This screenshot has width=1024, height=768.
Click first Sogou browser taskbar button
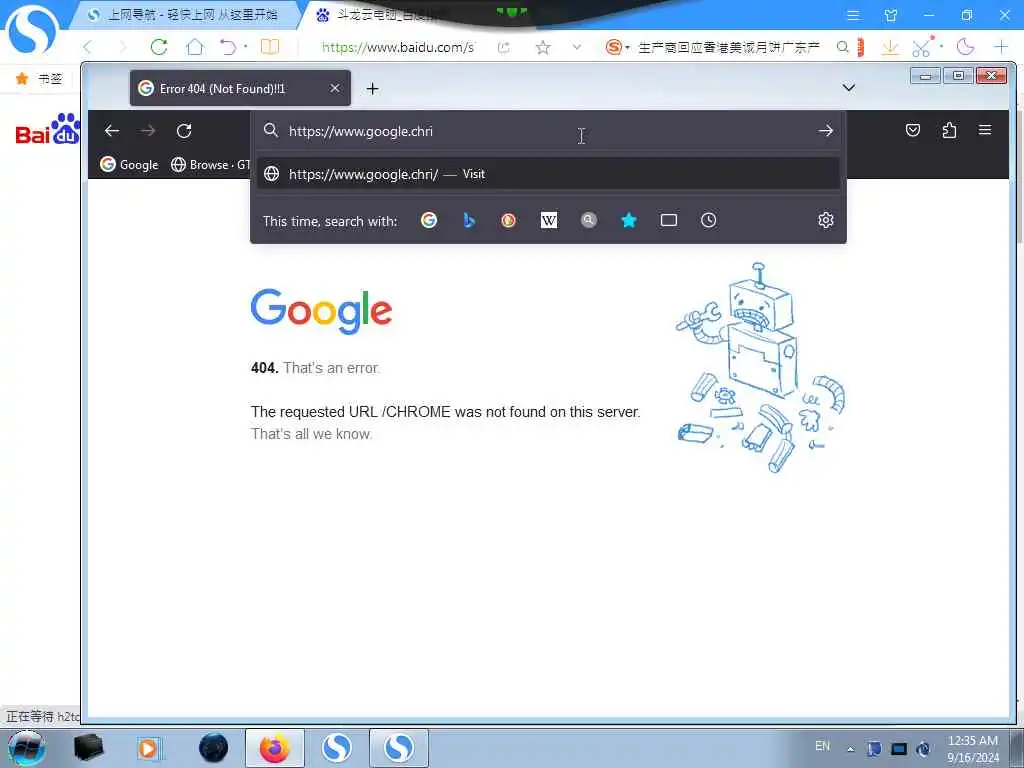(x=337, y=748)
